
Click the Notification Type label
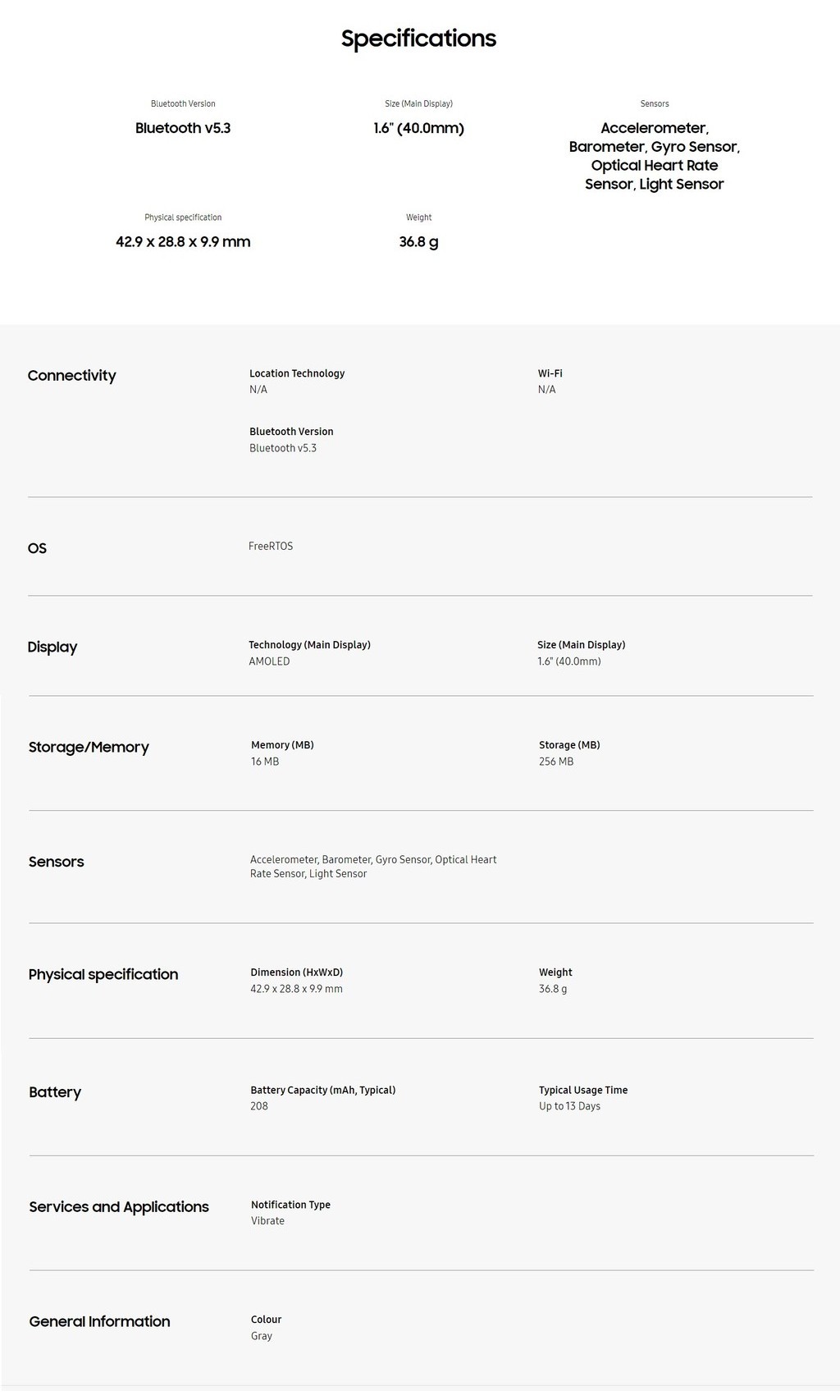290,1206
